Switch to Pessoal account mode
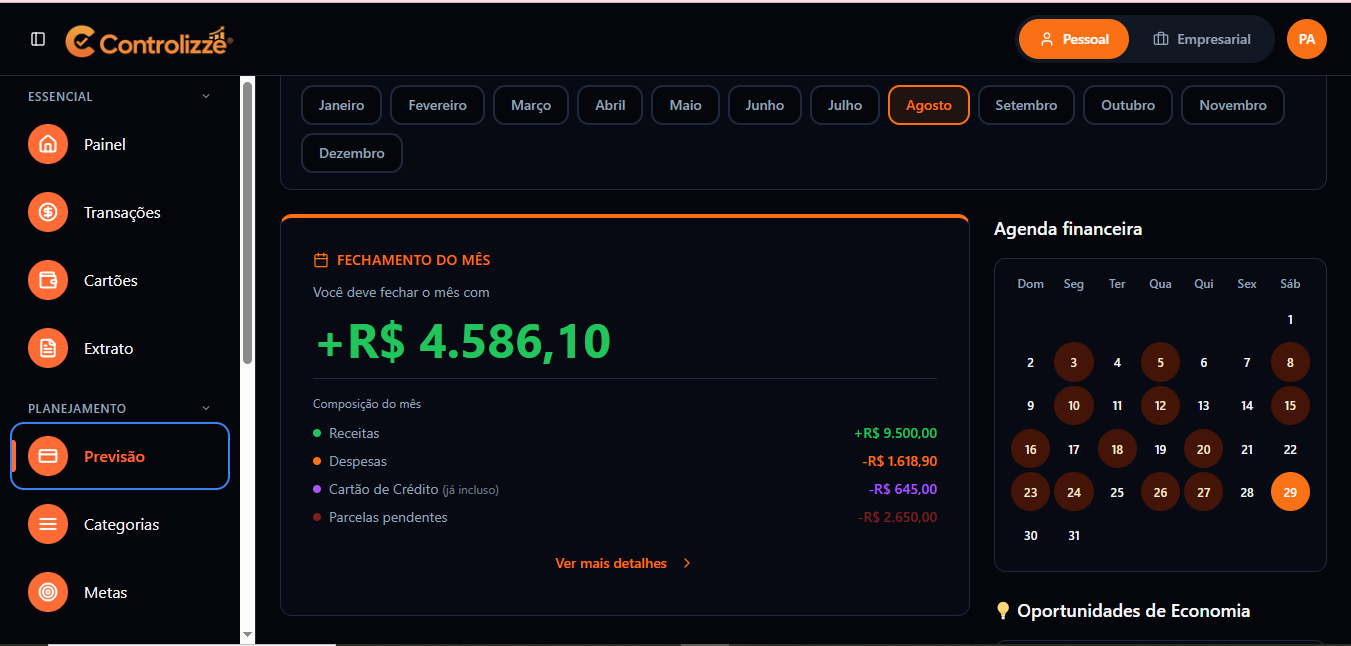This screenshot has width=1351, height=646. (x=1074, y=39)
